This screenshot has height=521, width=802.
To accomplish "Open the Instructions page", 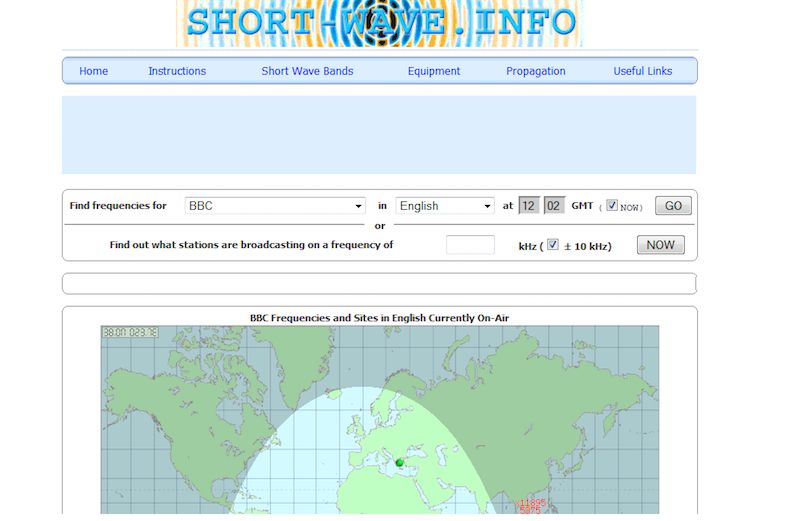I will [177, 71].
